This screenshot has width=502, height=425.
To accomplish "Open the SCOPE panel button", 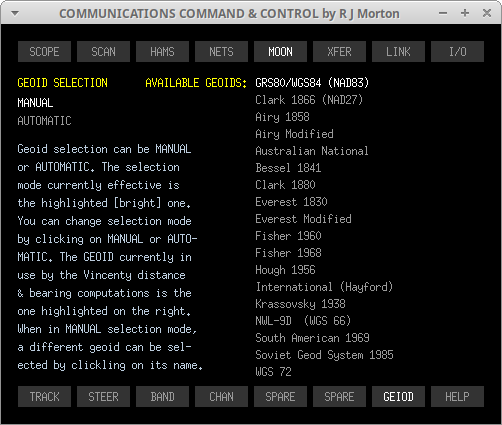I will (44, 52).
